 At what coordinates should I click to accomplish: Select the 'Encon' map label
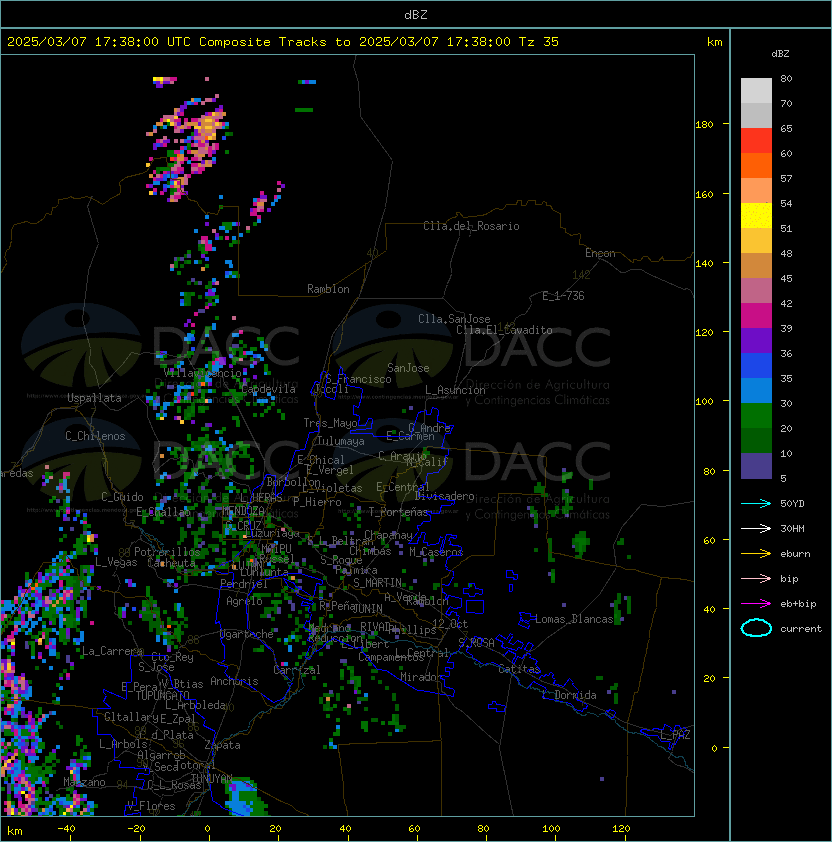coord(600,253)
